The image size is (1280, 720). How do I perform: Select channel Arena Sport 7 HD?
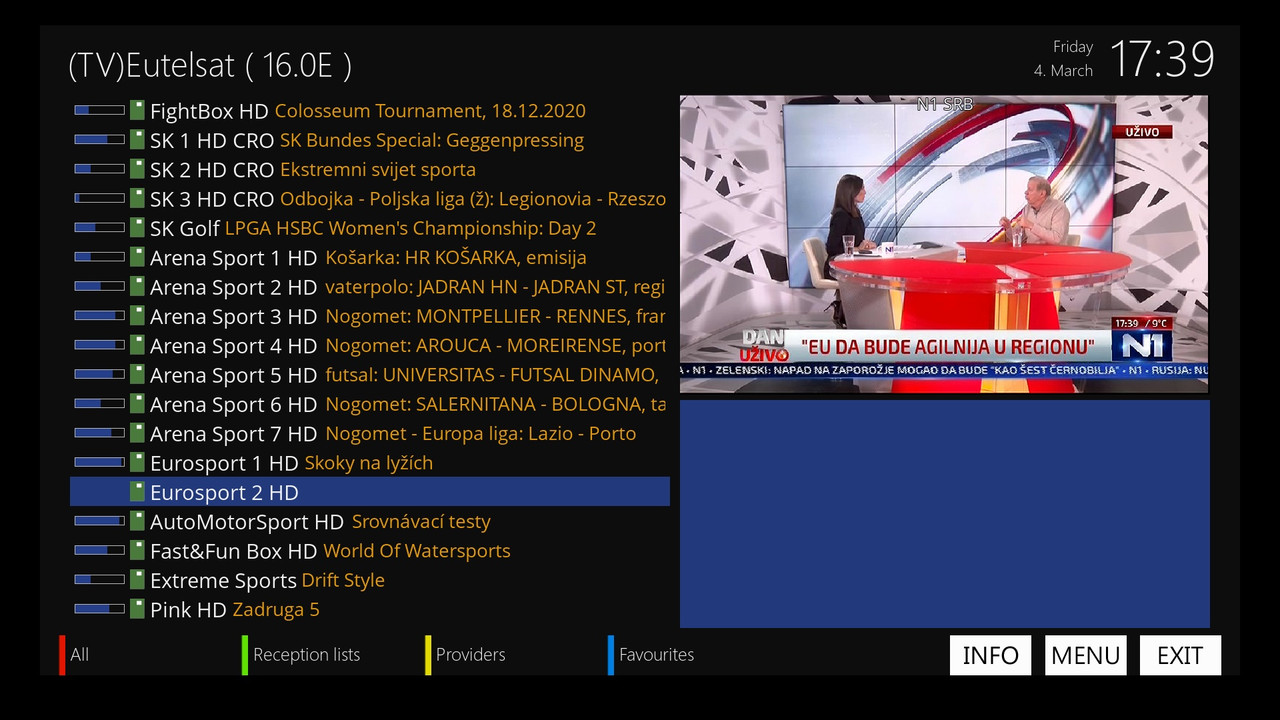coord(233,434)
